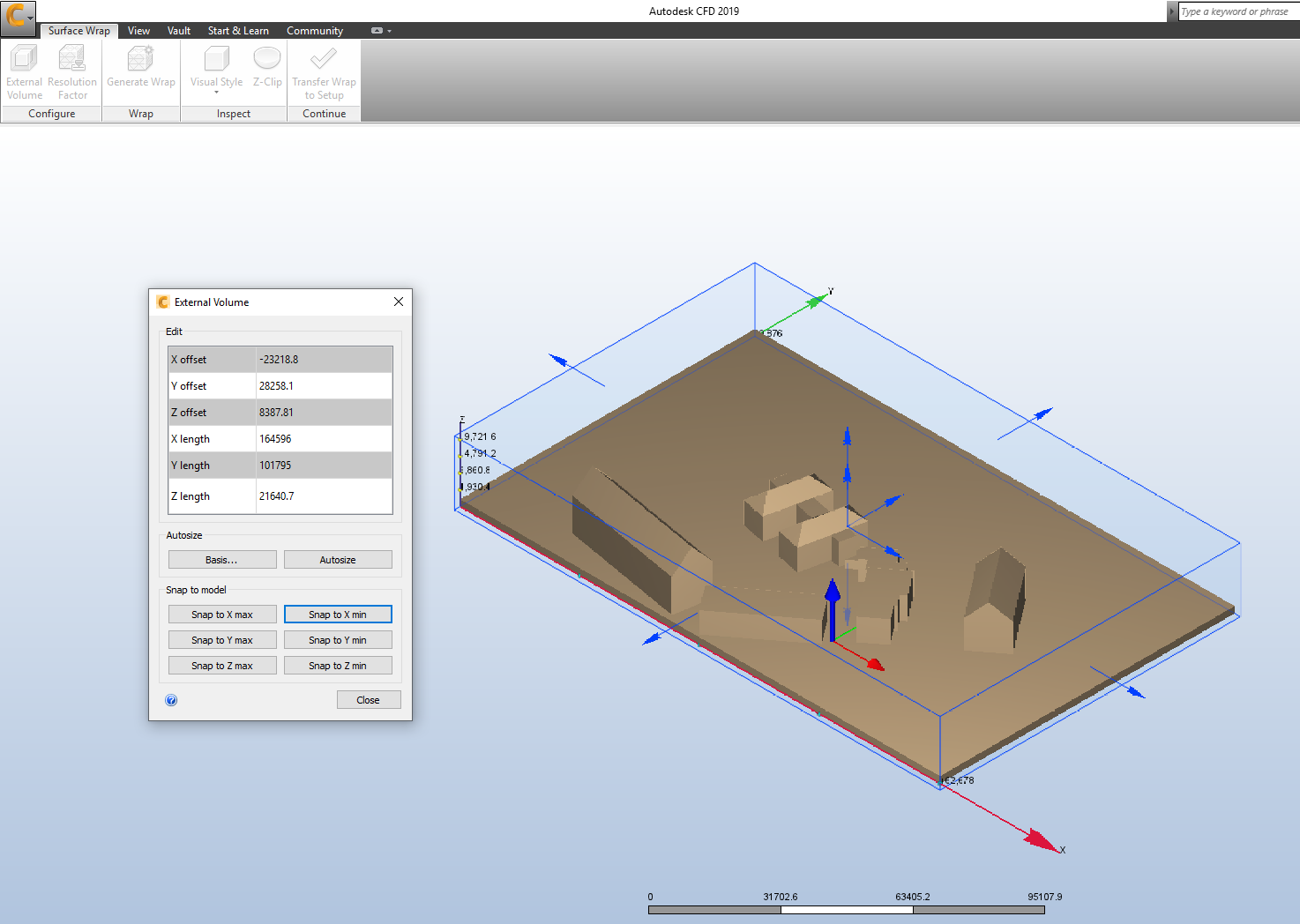The width and height of the screenshot is (1300, 924).
Task: Click the Generate Wrap icon
Action: pos(141,68)
